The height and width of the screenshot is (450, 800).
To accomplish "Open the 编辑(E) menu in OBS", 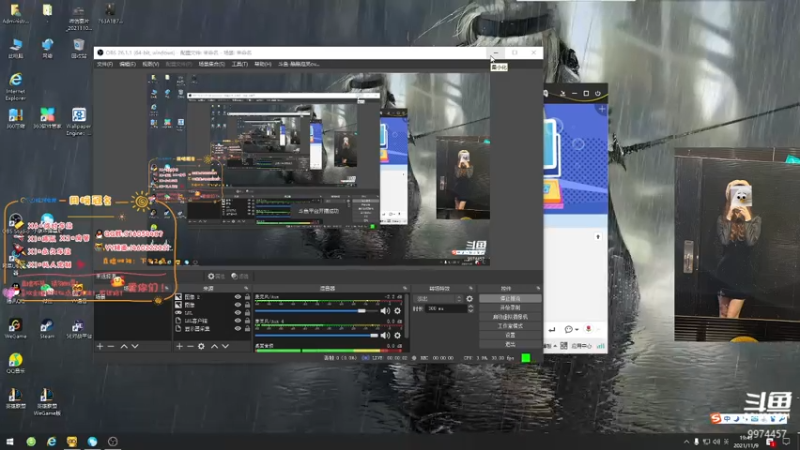I will (x=128, y=64).
